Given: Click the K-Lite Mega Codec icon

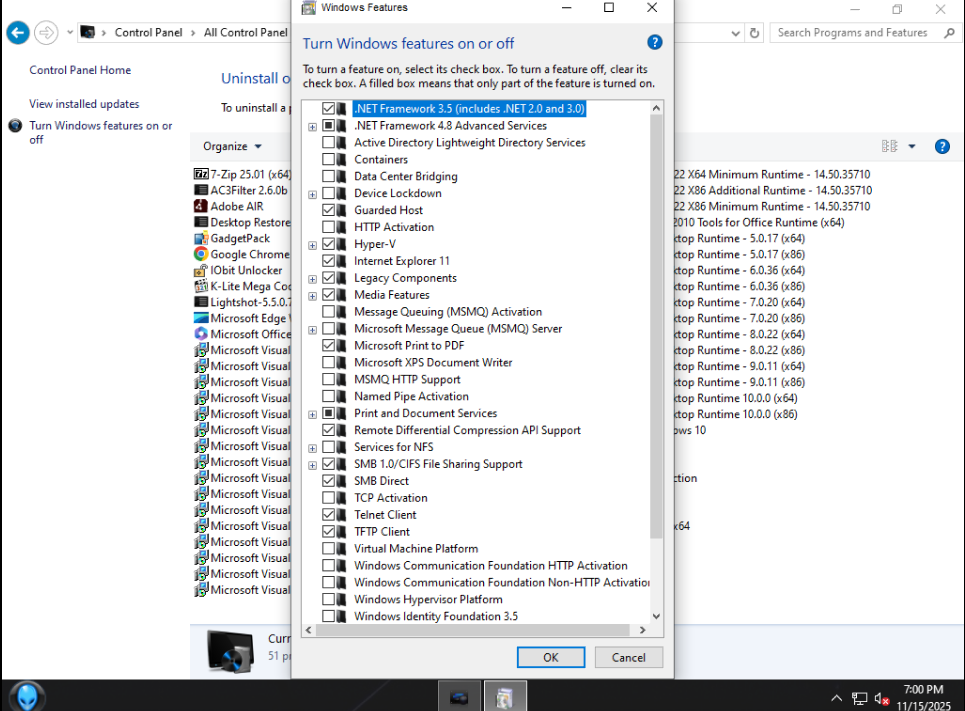Looking at the screenshot, I should pos(201,286).
